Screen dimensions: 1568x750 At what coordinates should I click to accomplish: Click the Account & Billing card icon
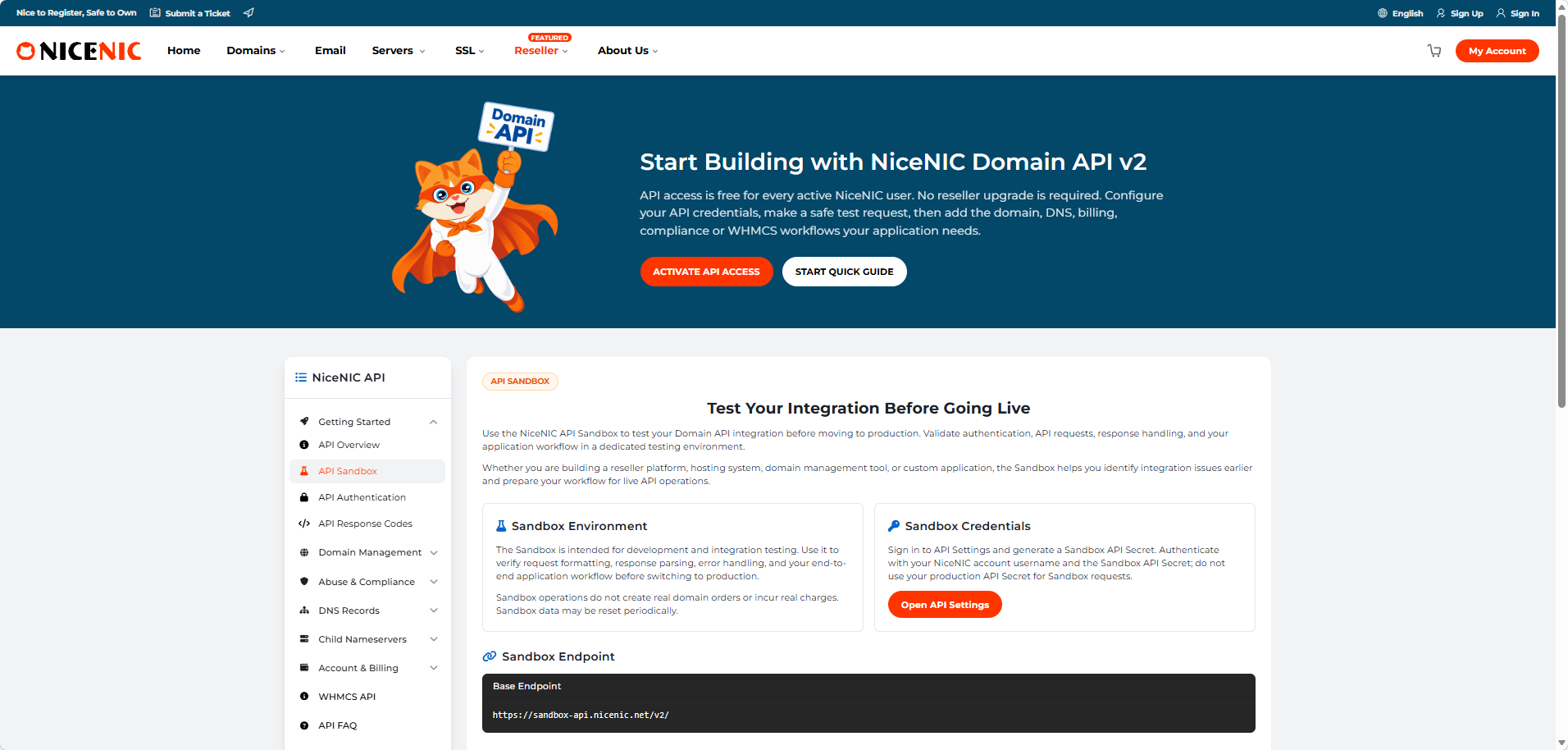(304, 668)
